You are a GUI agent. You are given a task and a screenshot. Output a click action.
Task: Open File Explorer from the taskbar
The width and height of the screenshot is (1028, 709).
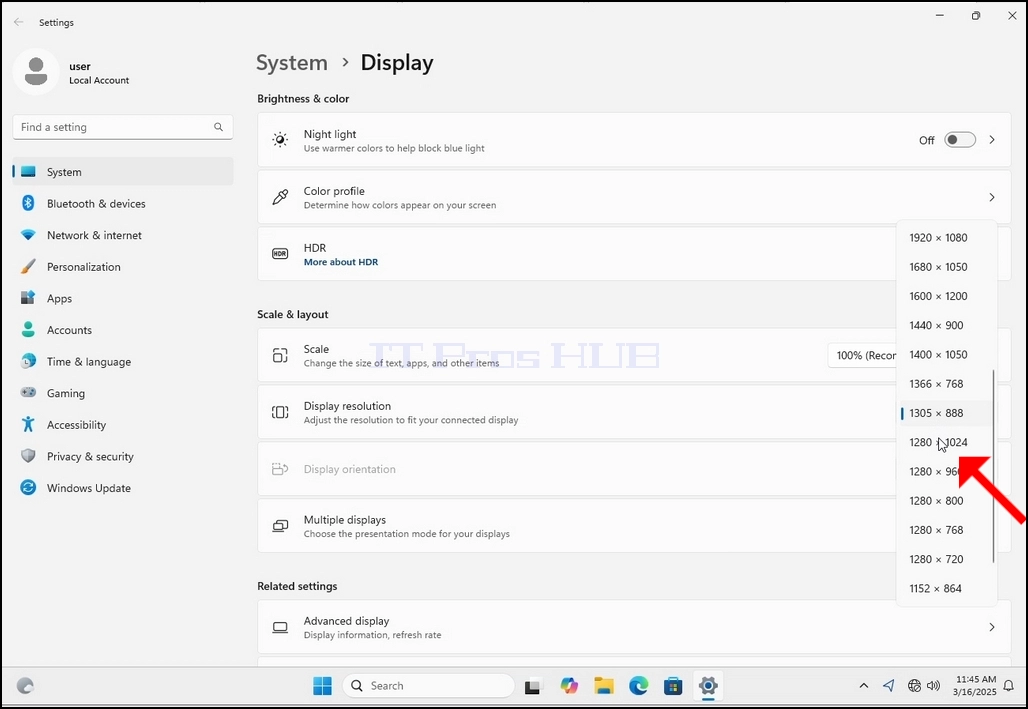tap(604, 686)
